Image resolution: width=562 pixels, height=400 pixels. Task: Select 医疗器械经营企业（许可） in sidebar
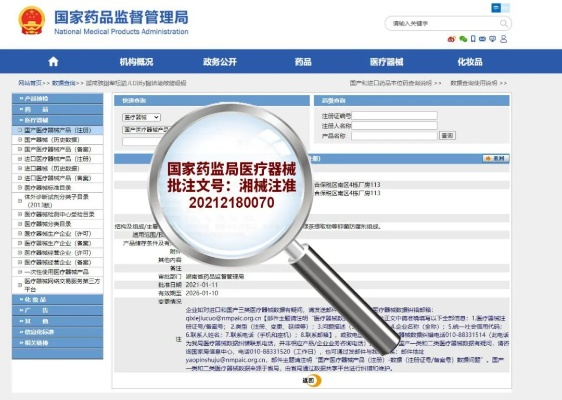tap(57, 253)
